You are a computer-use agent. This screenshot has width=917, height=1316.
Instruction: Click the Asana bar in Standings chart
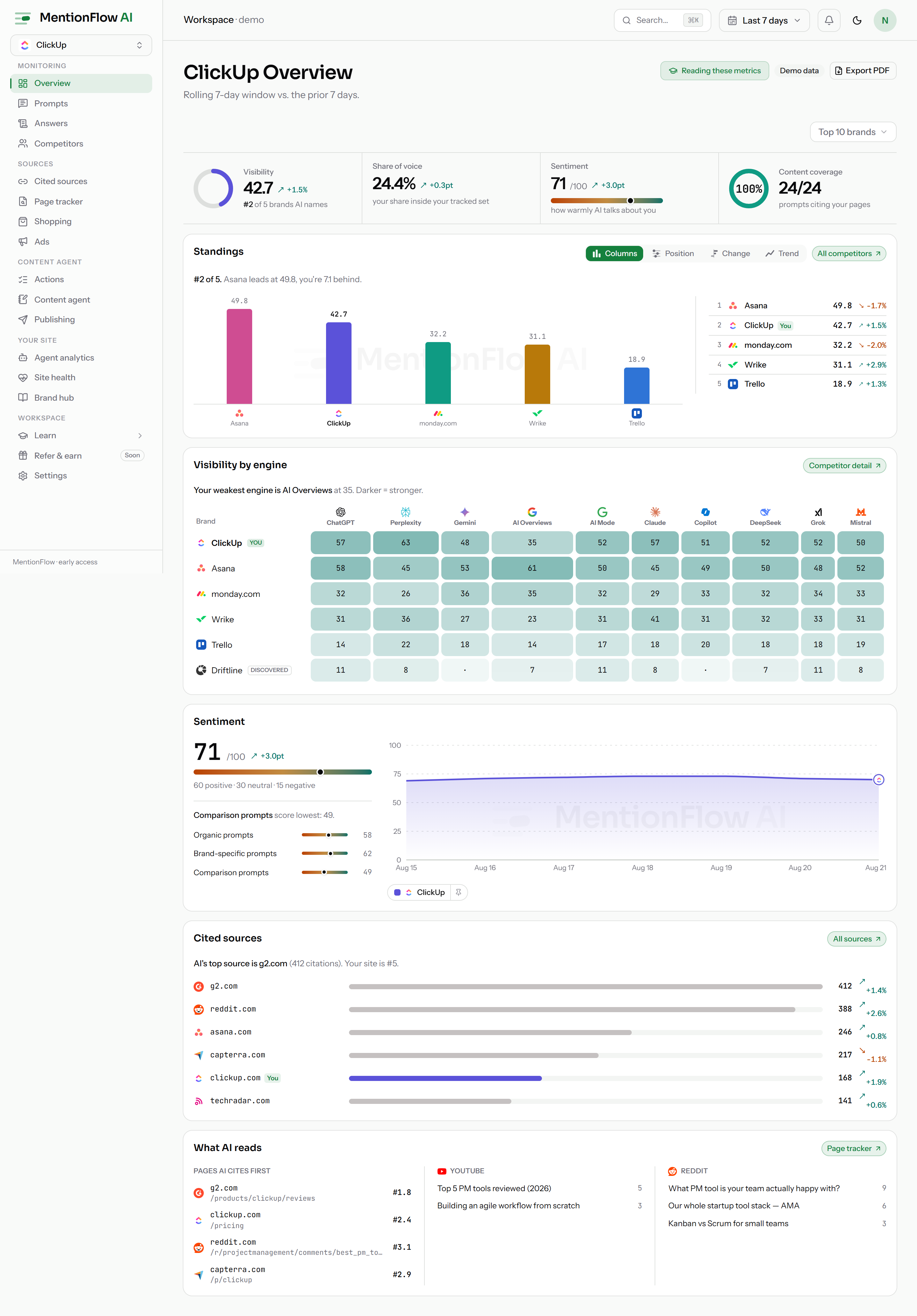239,356
